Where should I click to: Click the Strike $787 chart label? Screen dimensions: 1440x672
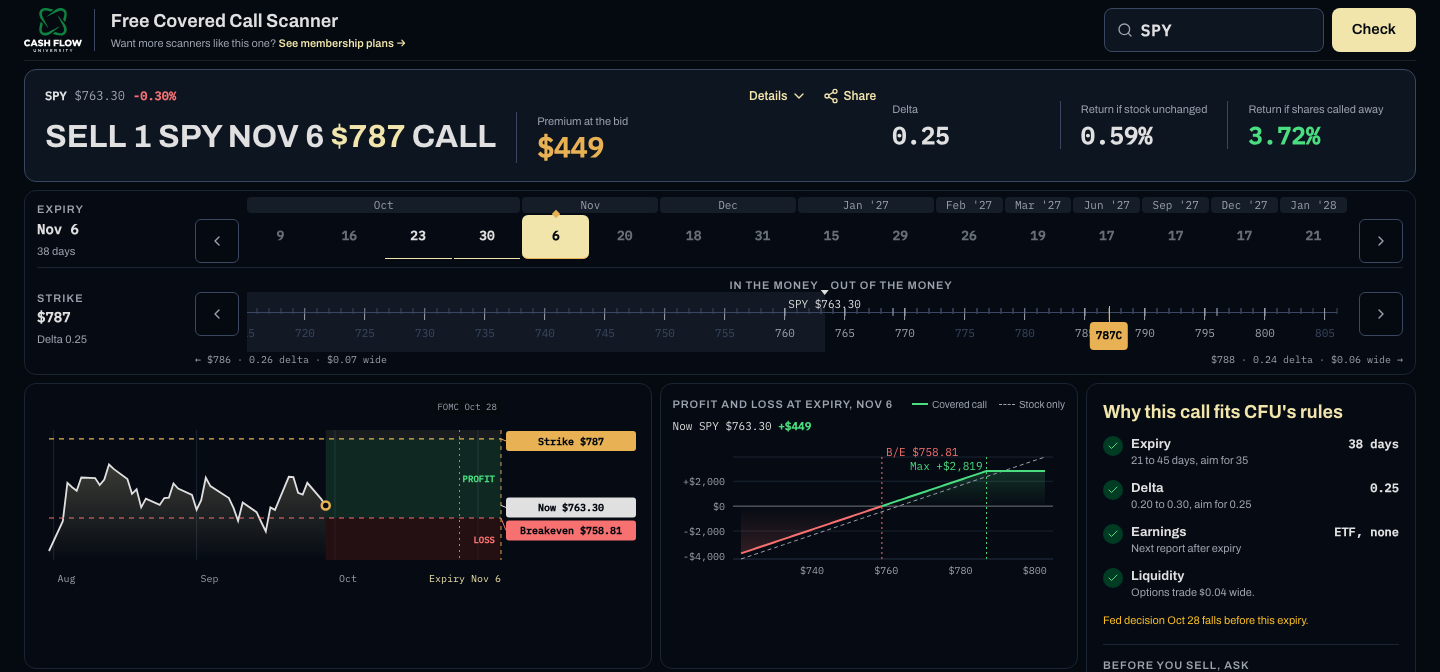pyautogui.click(x=571, y=441)
